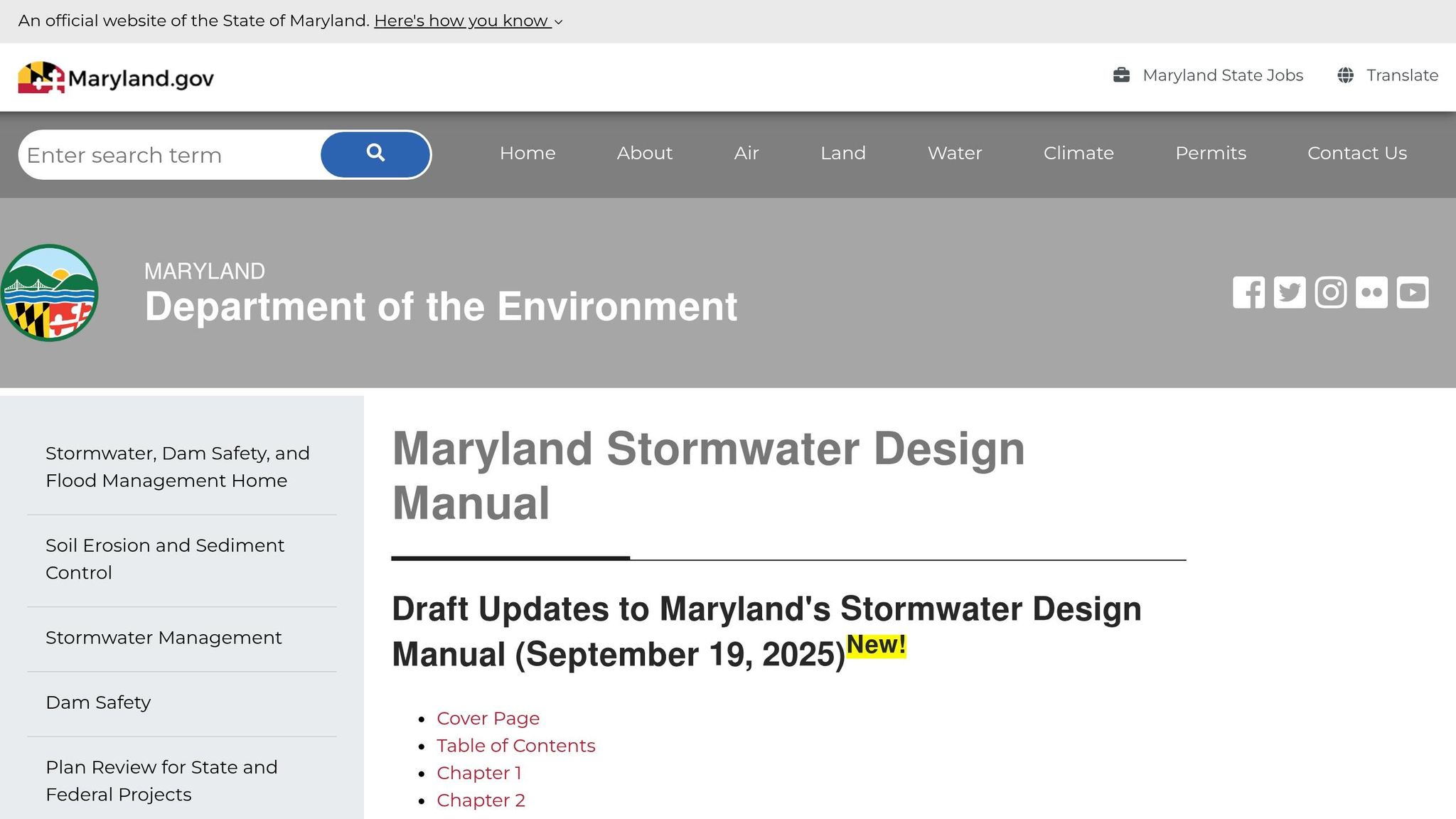The width and height of the screenshot is (1456, 819).
Task: Open the department's Twitter profile
Action: click(1290, 292)
